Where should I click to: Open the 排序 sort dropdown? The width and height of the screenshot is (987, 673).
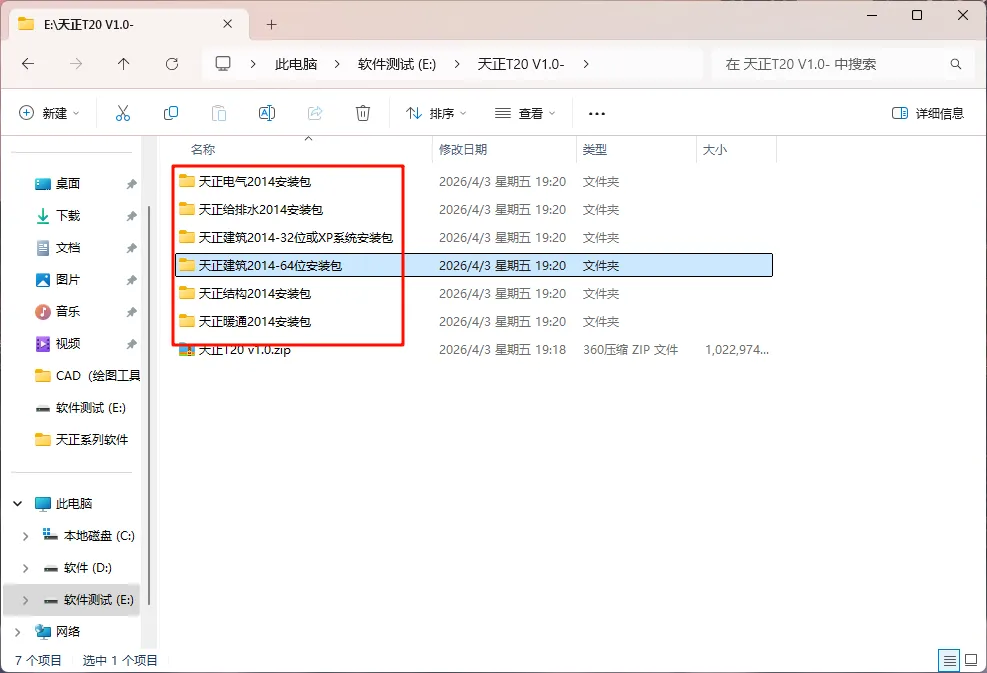pos(436,113)
